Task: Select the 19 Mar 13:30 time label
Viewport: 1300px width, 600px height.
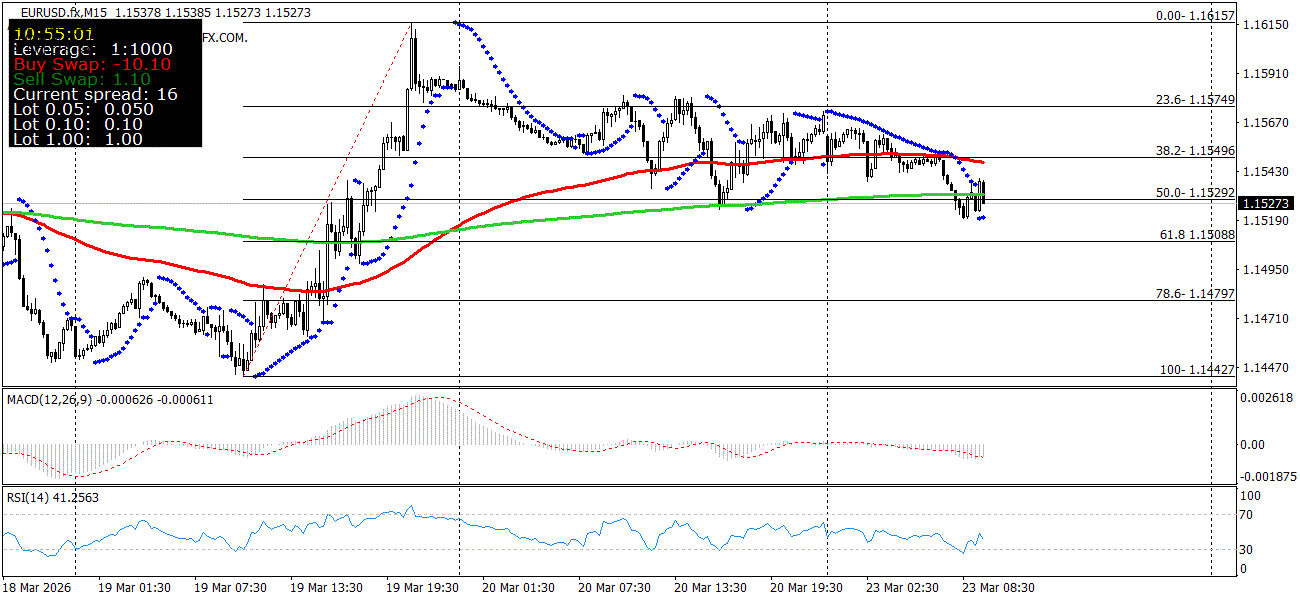Action: (x=326, y=588)
